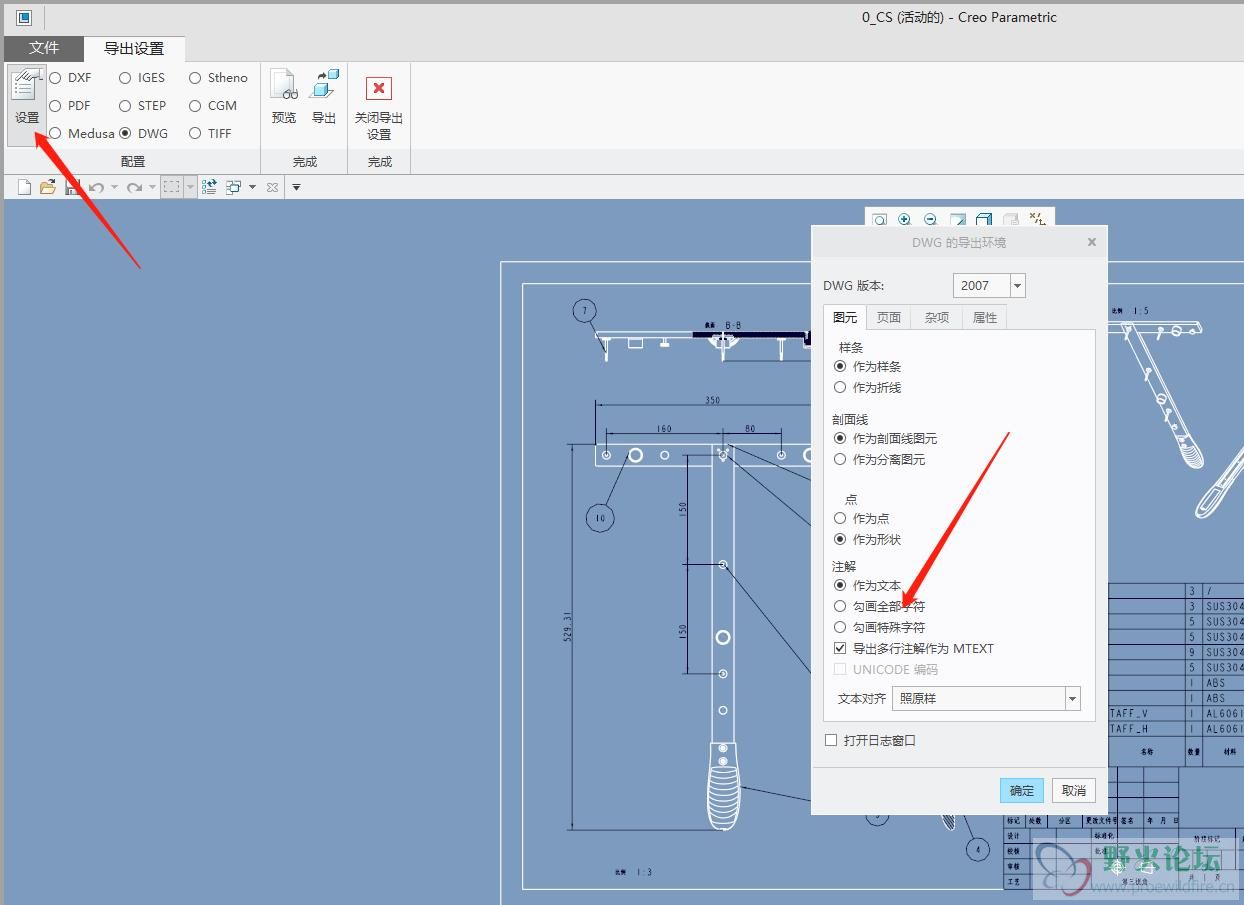The height and width of the screenshot is (905, 1244).
Task: Switch to the 属性 dialog tab
Action: [x=985, y=317]
